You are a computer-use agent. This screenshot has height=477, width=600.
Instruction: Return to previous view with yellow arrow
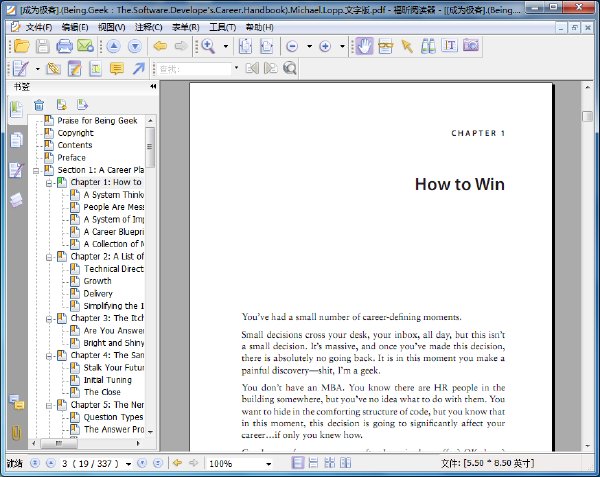pyautogui.click(x=160, y=46)
